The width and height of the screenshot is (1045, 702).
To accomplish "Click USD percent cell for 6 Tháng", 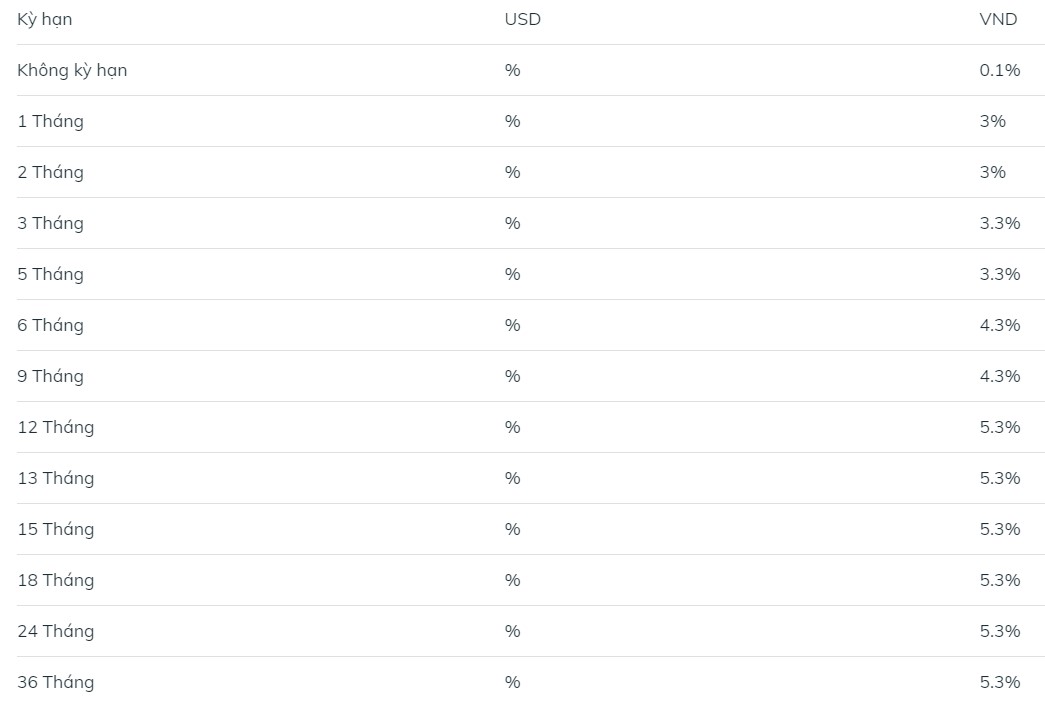I will tap(513, 325).
